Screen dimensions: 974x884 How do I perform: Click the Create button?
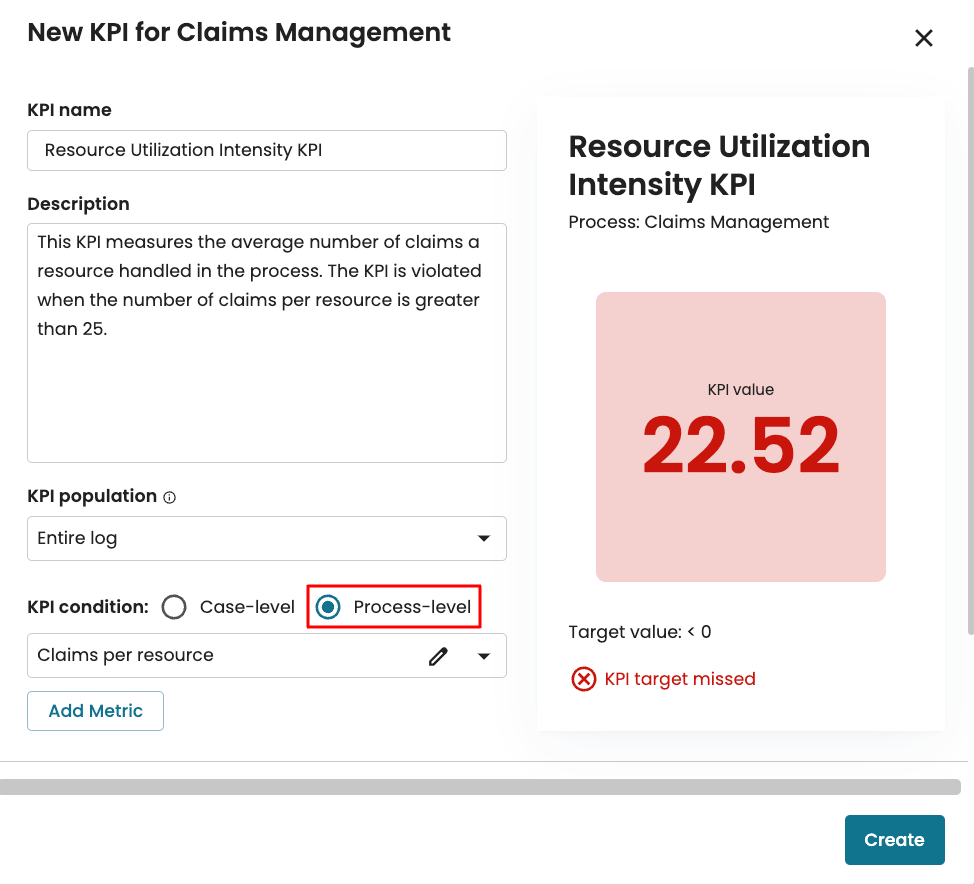[894, 840]
